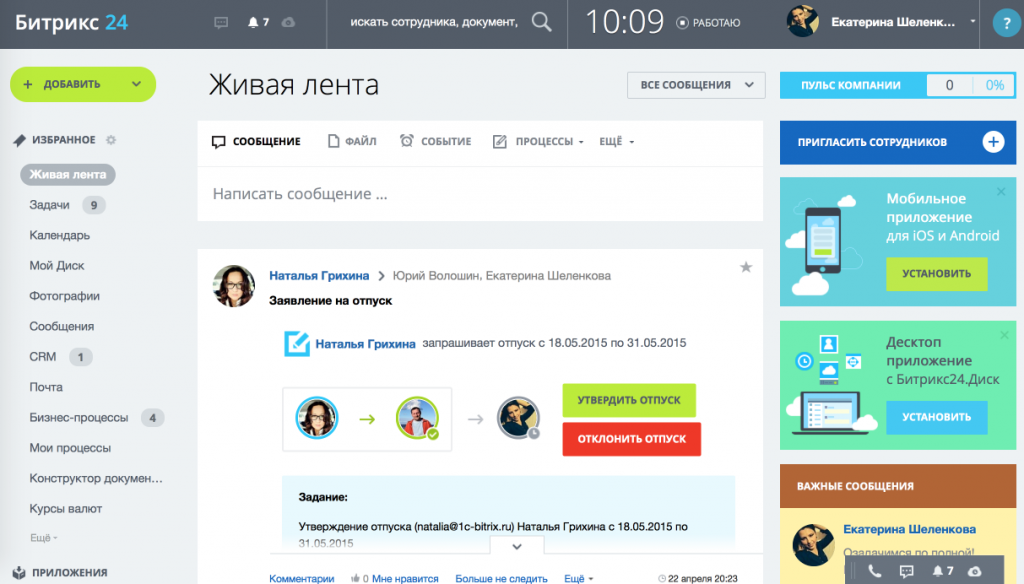Open the ЕЩЁ dropdown in post composer
The width and height of the screenshot is (1024, 584).
click(616, 142)
